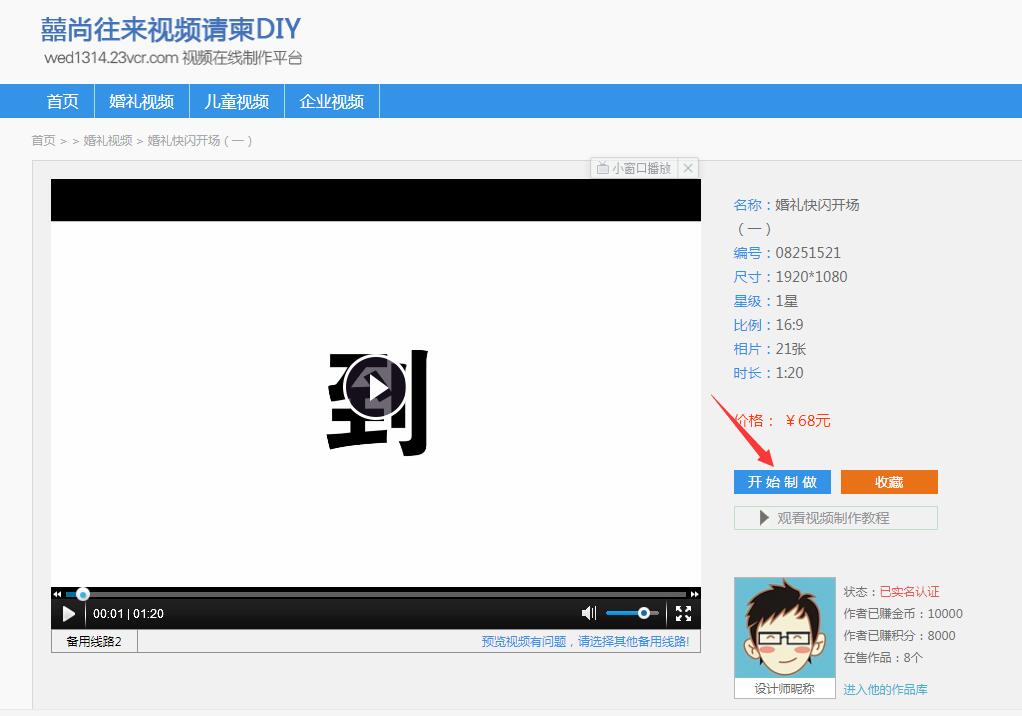Click 开始制做 to start making the video
Screen dimensions: 1022x716
point(782,481)
